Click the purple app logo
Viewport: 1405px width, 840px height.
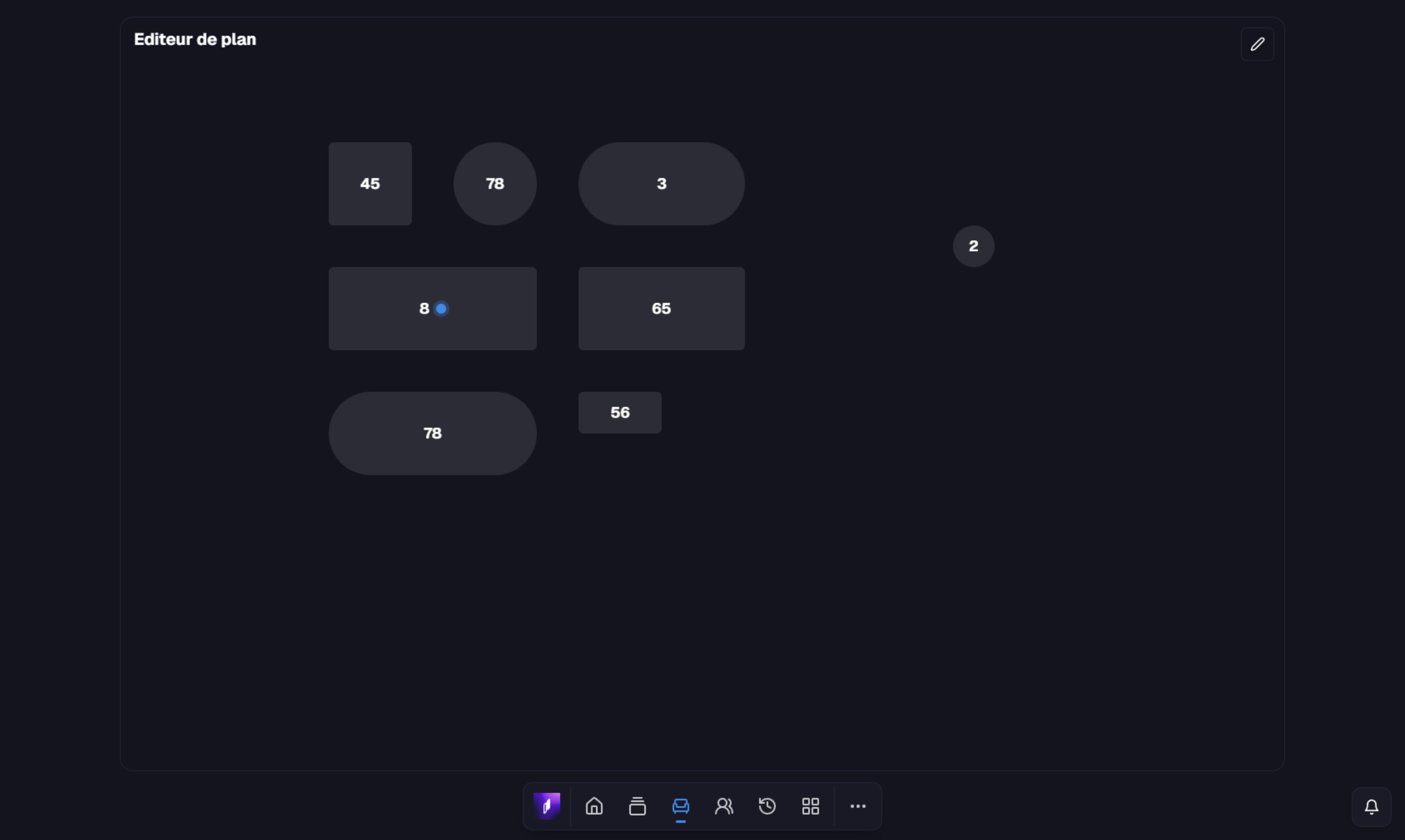click(x=546, y=806)
